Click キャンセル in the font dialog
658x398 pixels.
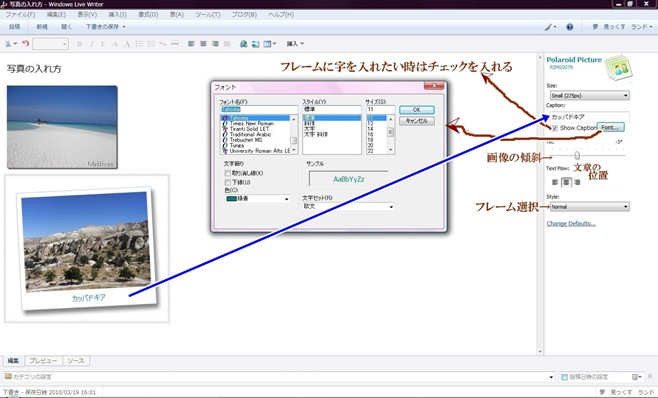(417, 121)
